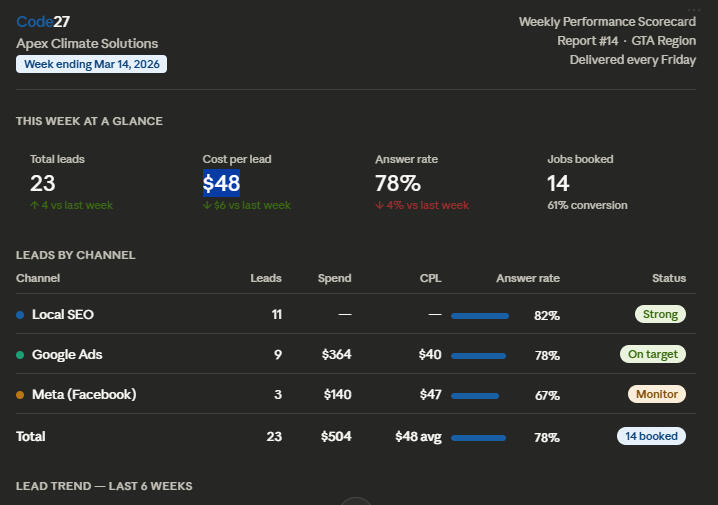Click the Spend column header

pos(334,278)
